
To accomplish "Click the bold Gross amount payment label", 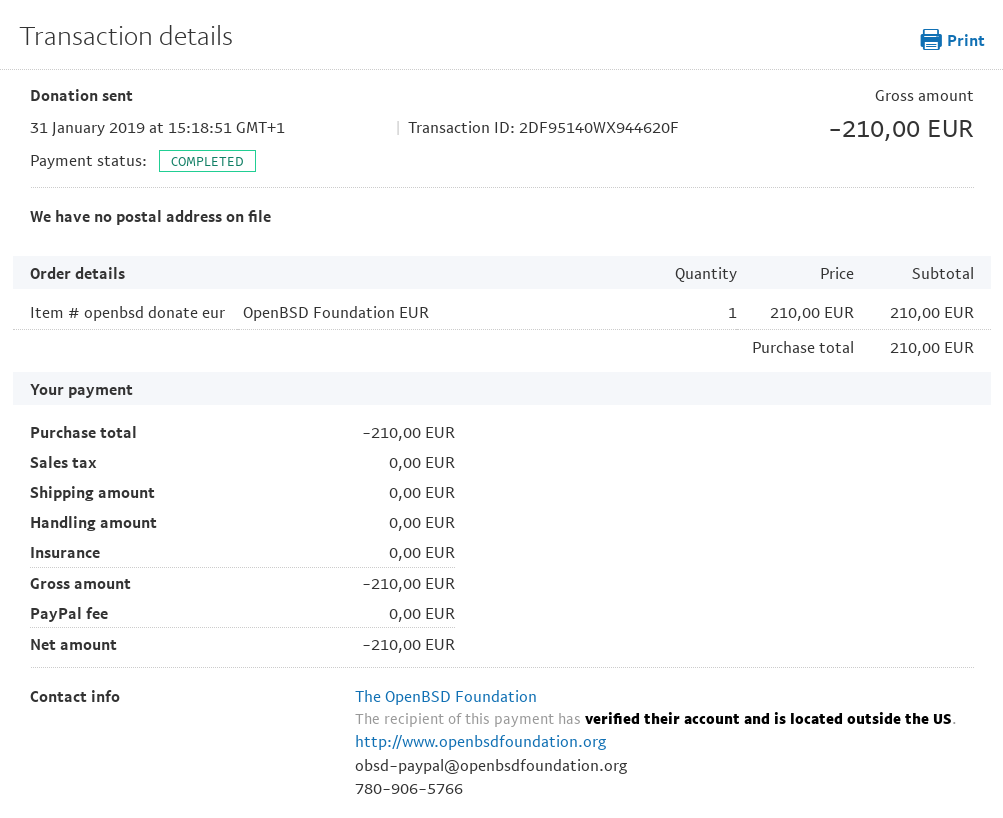I will pyautogui.click(x=80, y=584).
